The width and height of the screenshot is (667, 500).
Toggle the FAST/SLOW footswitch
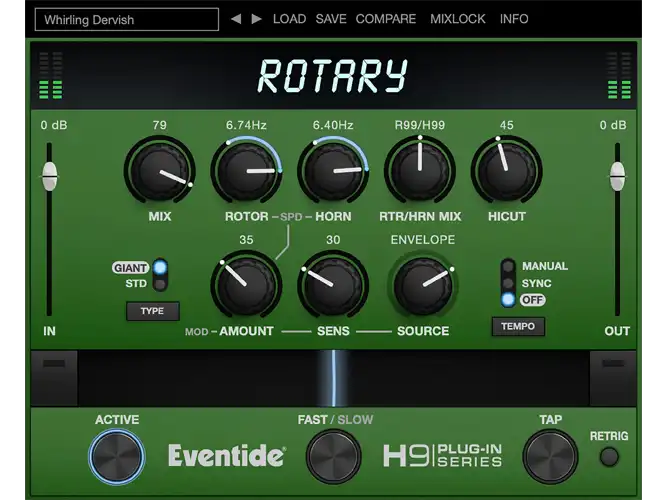coord(334,457)
